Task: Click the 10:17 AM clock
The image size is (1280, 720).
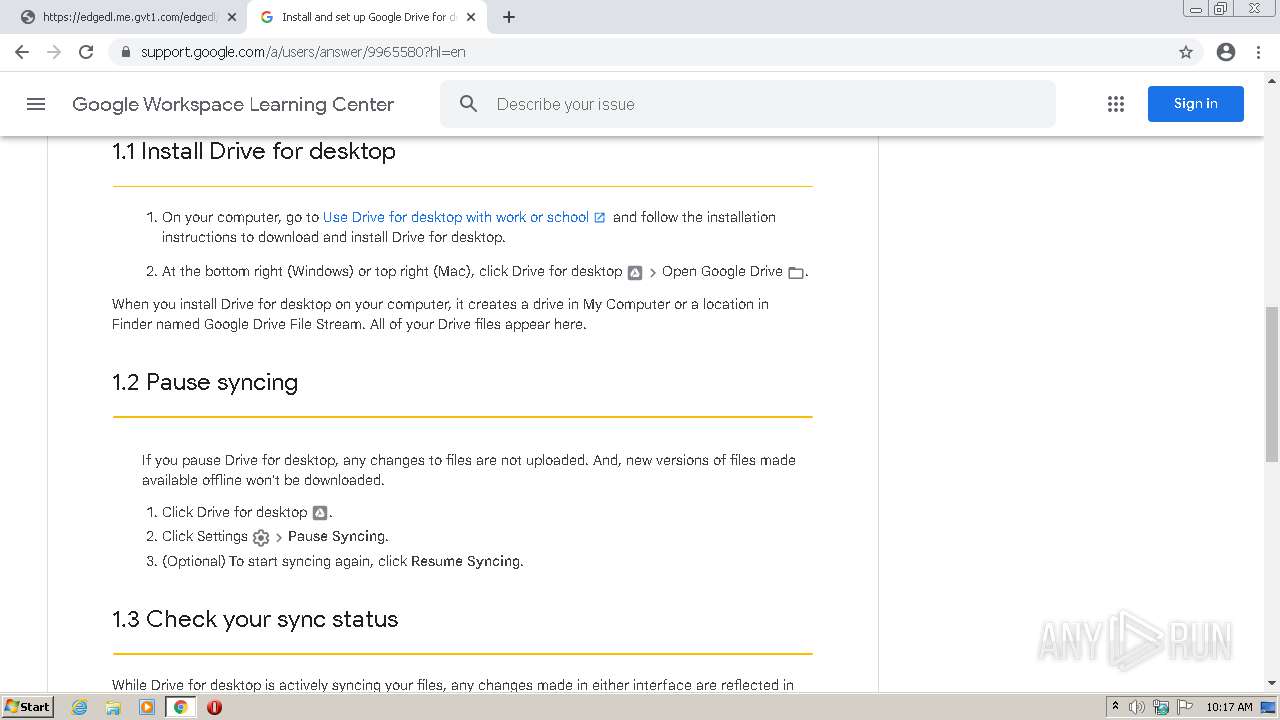Action: 1229,707
